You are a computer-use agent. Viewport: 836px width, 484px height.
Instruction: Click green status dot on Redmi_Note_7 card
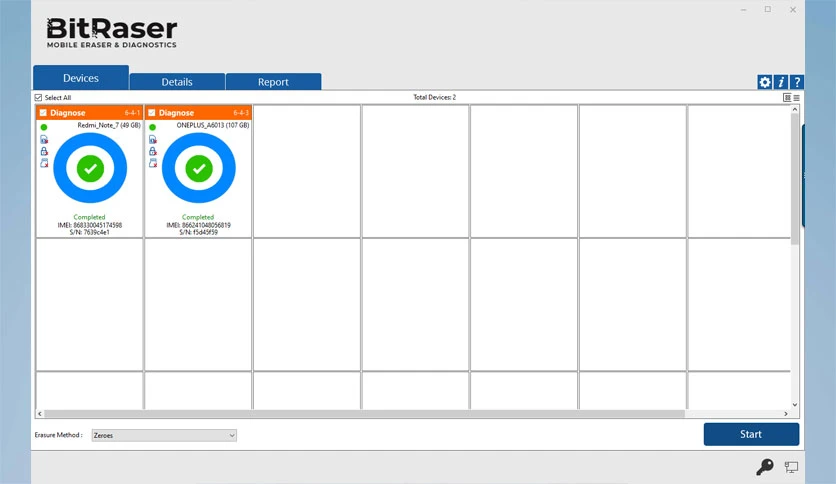(x=44, y=127)
